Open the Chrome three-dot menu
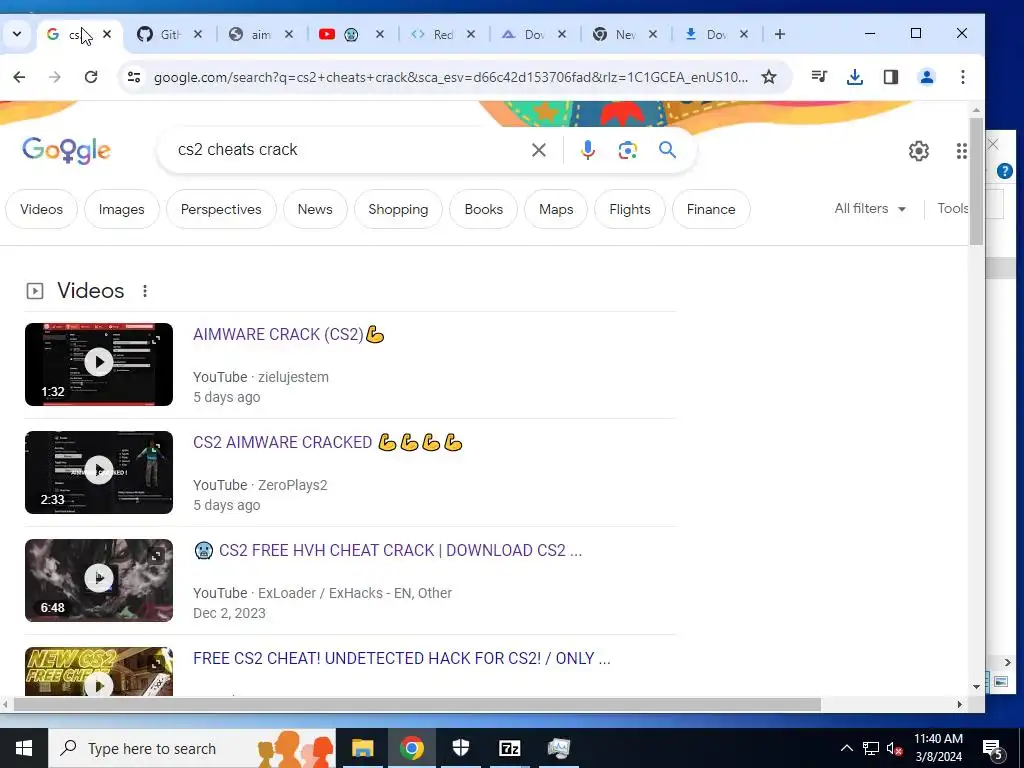The width and height of the screenshot is (1024, 768). 963,77
